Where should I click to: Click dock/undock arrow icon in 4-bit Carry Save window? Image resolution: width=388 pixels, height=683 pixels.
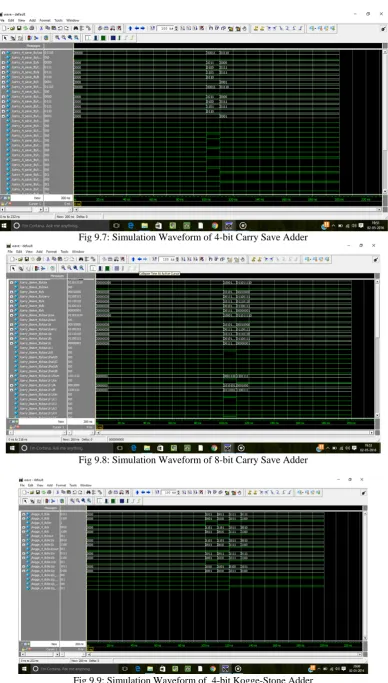[382, 29]
